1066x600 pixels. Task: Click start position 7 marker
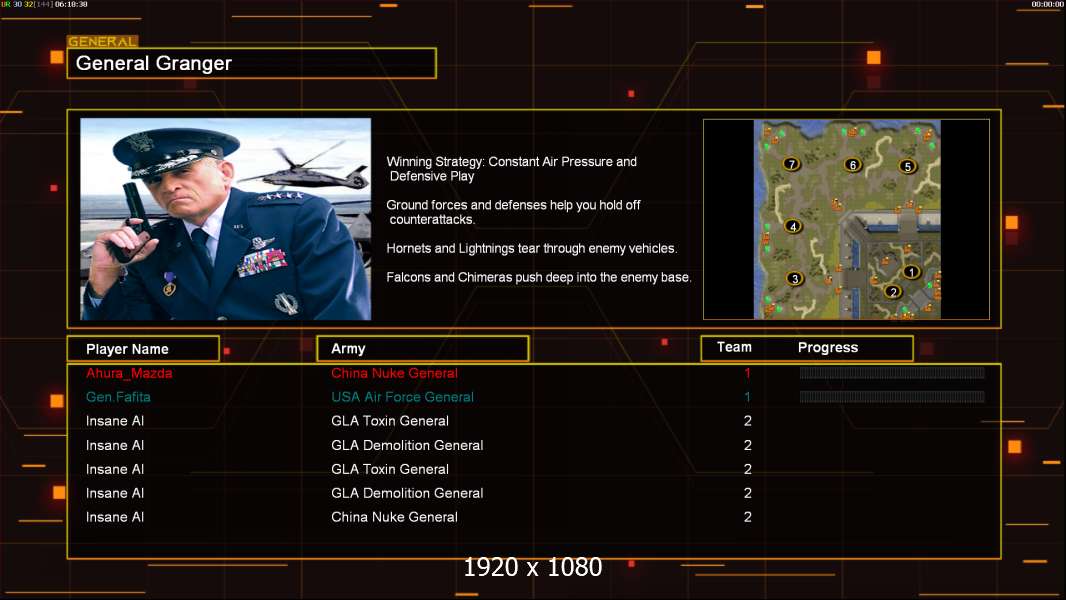[x=792, y=164]
